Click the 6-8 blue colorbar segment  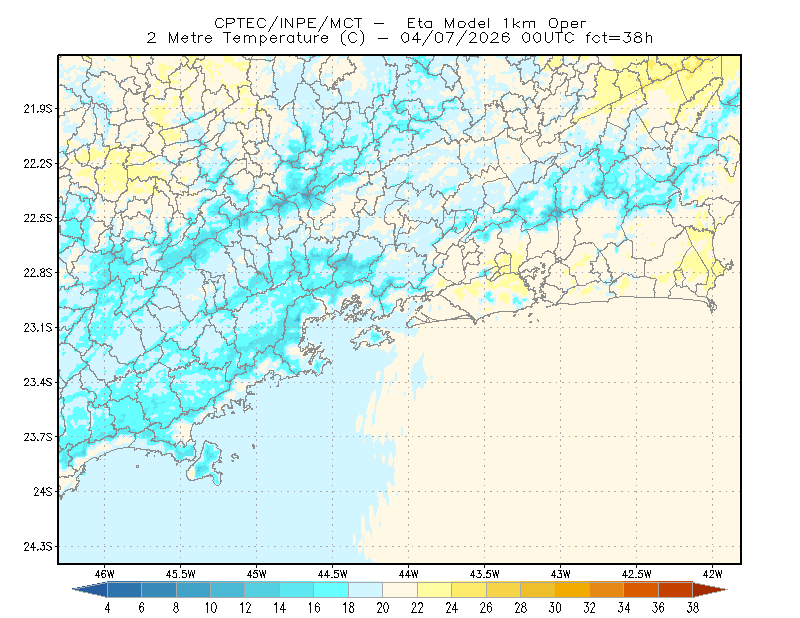point(159,589)
